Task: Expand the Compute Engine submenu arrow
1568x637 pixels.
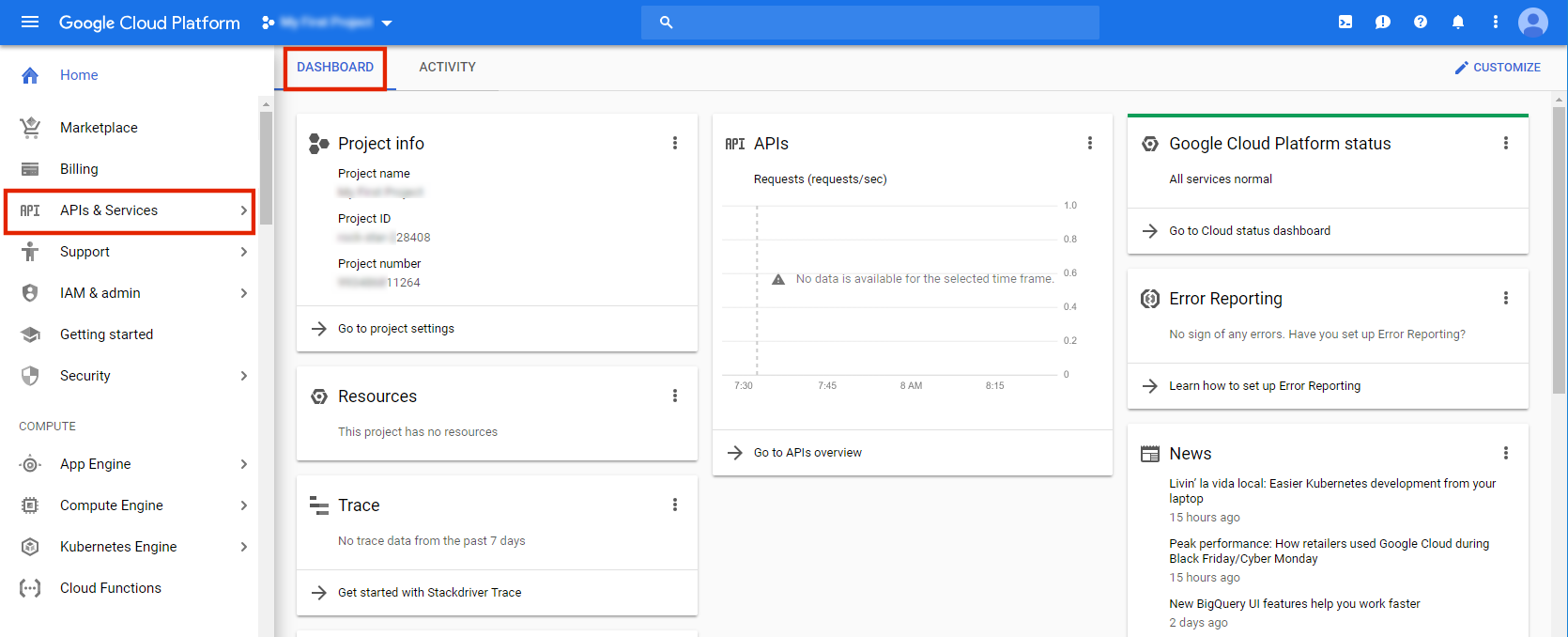Action: tap(243, 505)
